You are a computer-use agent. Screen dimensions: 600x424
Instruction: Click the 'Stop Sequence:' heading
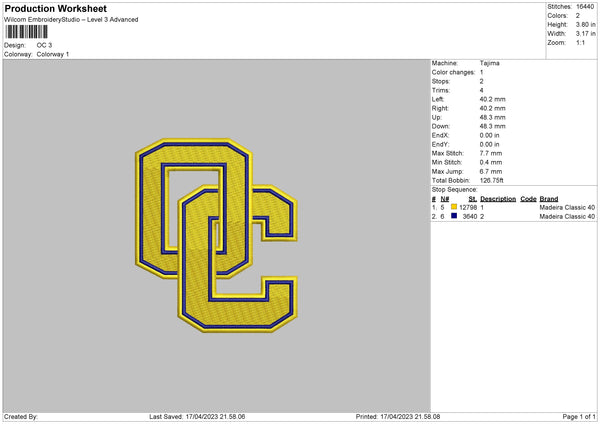tap(455, 189)
